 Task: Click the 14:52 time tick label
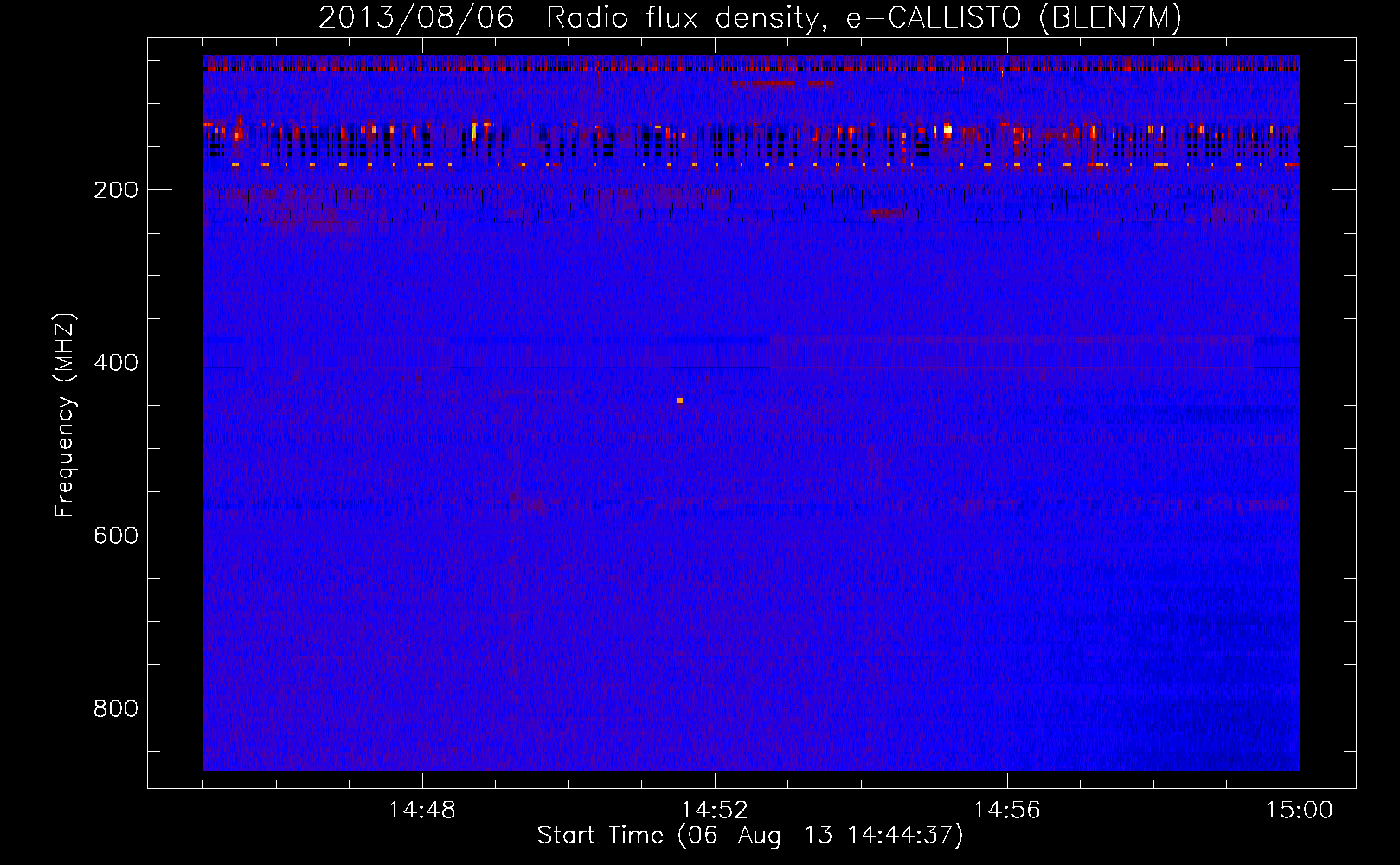(x=715, y=811)
